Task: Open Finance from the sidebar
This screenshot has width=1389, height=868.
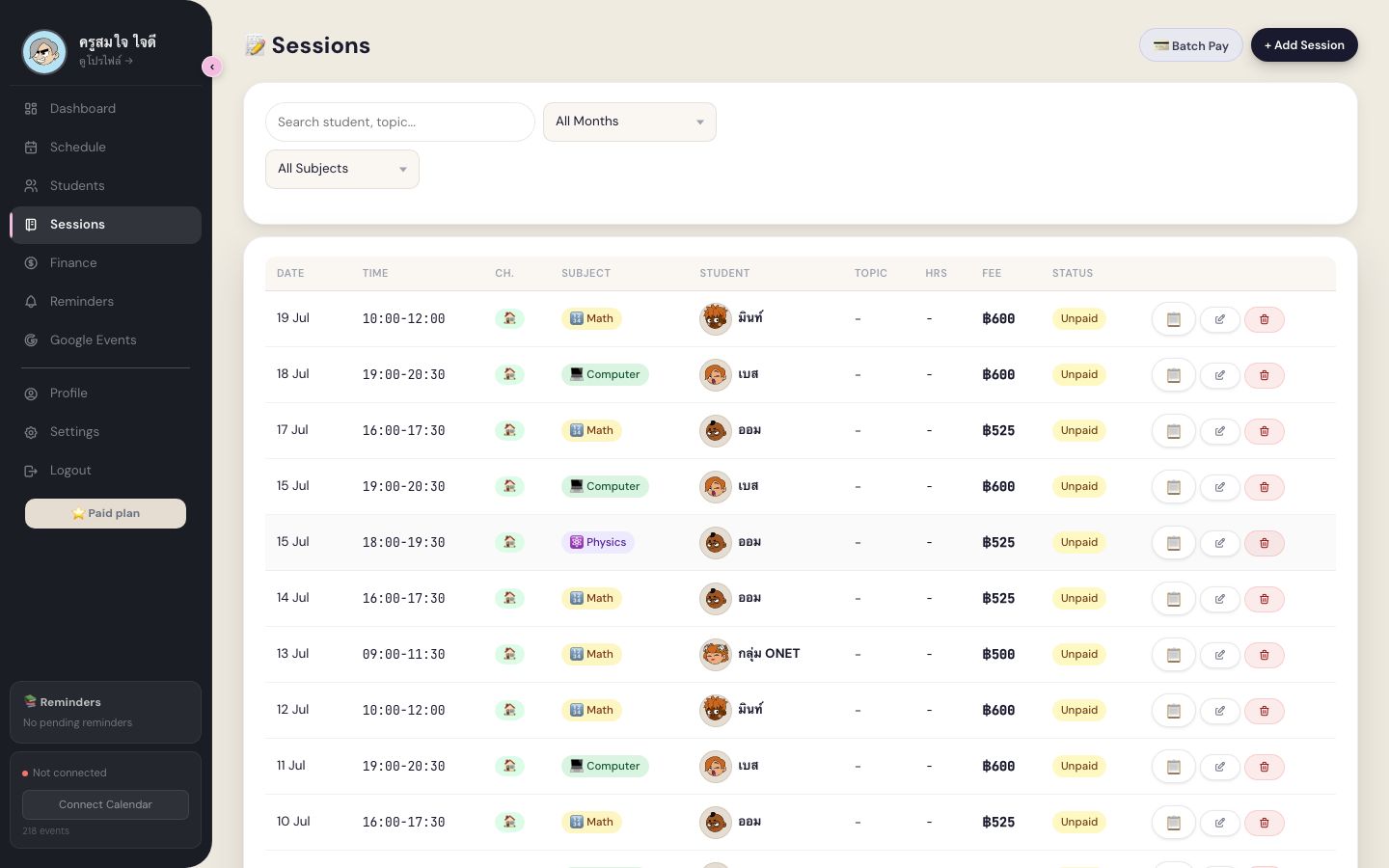Action: coord(105,263)
